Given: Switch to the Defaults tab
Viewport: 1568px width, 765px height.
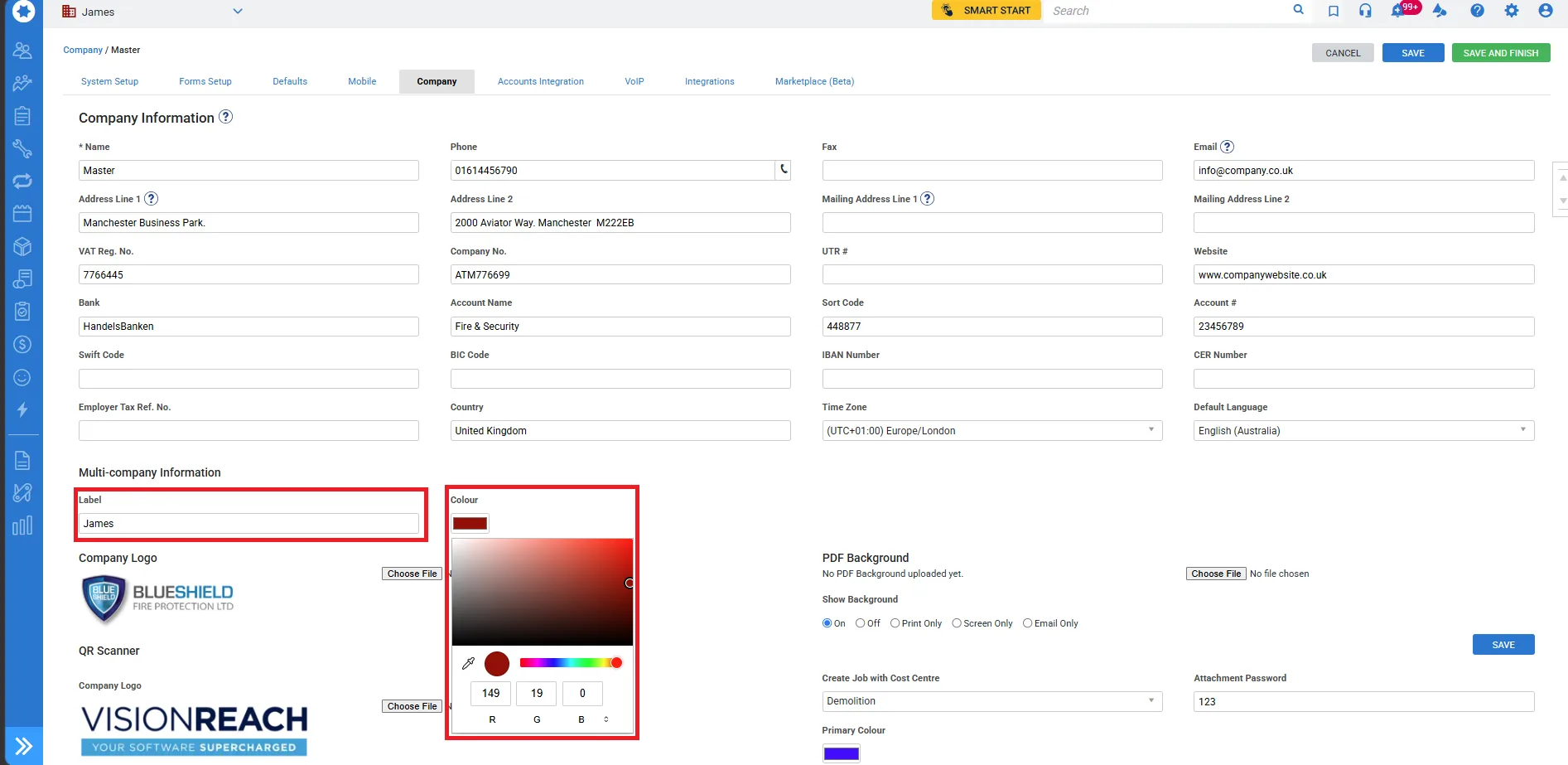Looking at the screenshot, I should point(290,81).
